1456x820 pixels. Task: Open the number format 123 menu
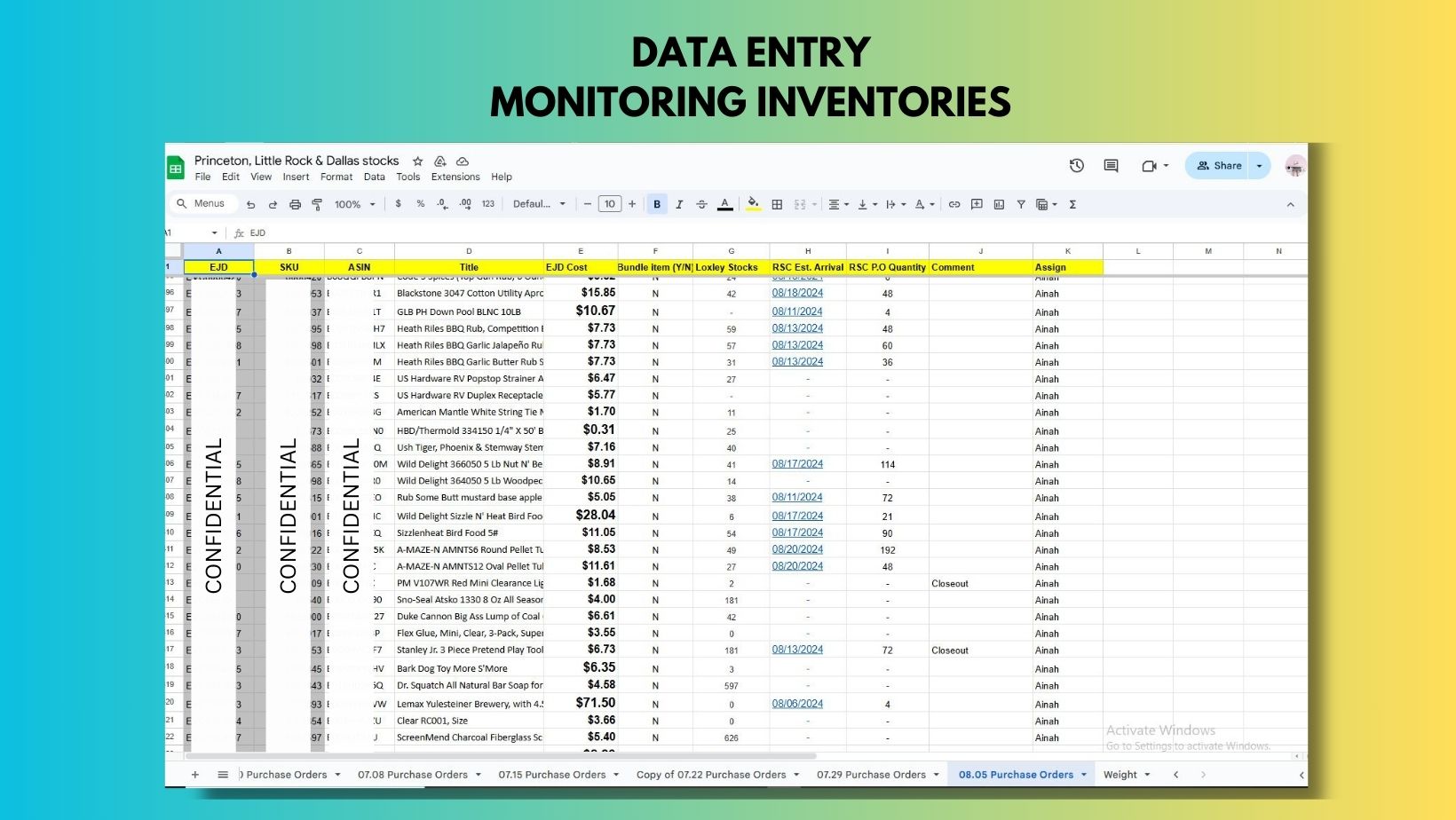(x=488, y=204)
